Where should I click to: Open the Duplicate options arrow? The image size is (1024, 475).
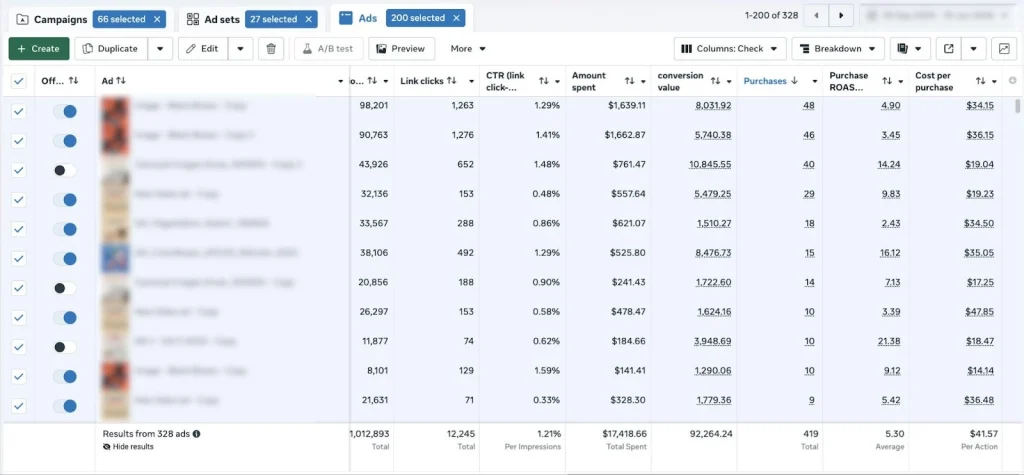[x=160, y=48]
